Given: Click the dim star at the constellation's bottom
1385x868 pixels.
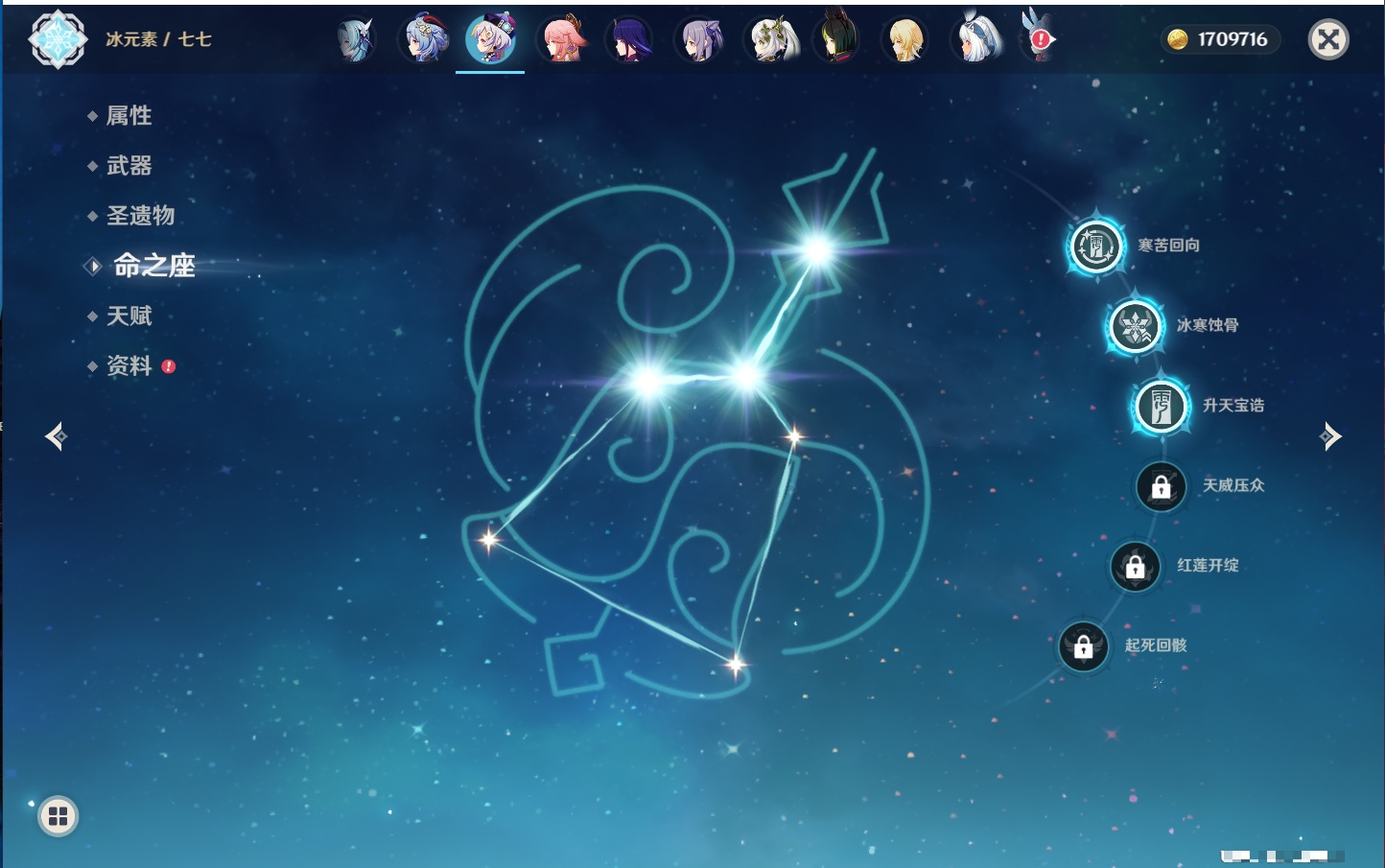Looking at the screenshot, I should (x=736, y=664).
